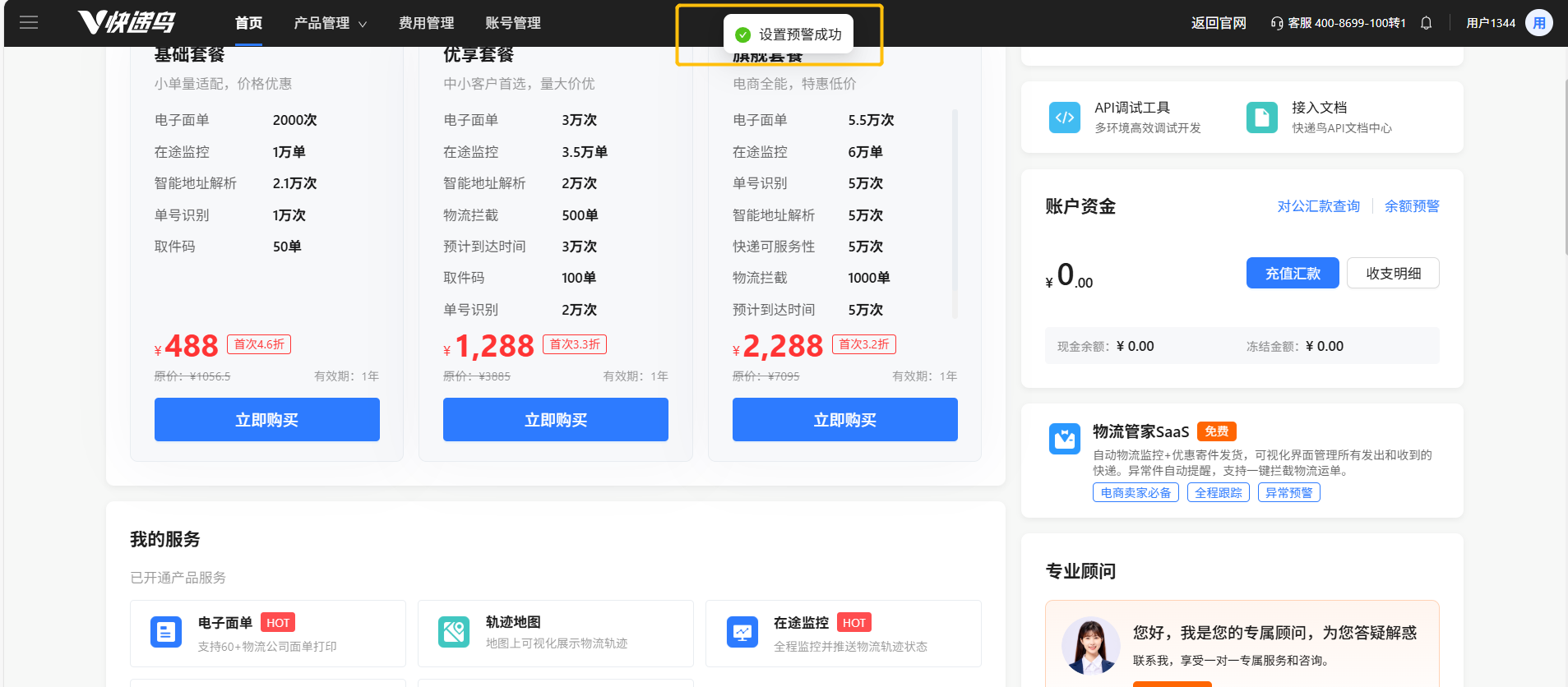Open the 用户1344 account menu

1490,23
